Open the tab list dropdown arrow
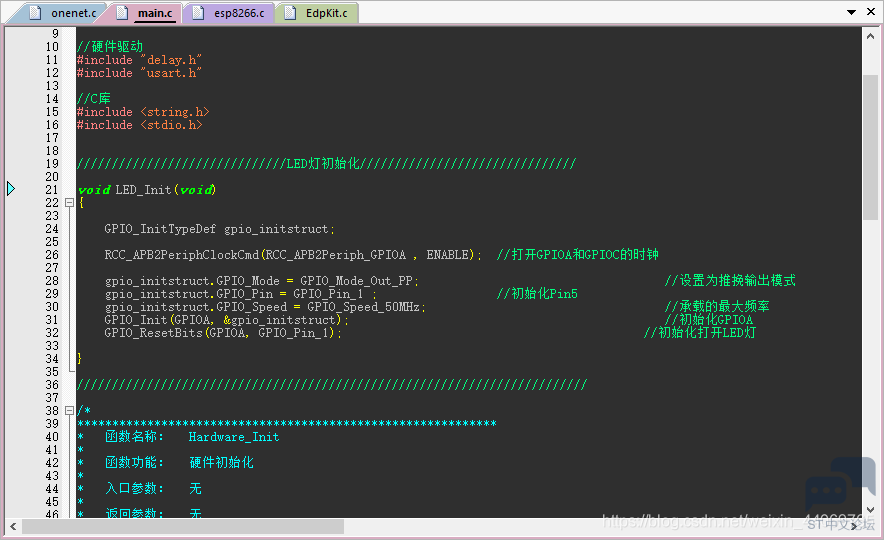Viewport: 884px width, 540px height. [851, 12]
